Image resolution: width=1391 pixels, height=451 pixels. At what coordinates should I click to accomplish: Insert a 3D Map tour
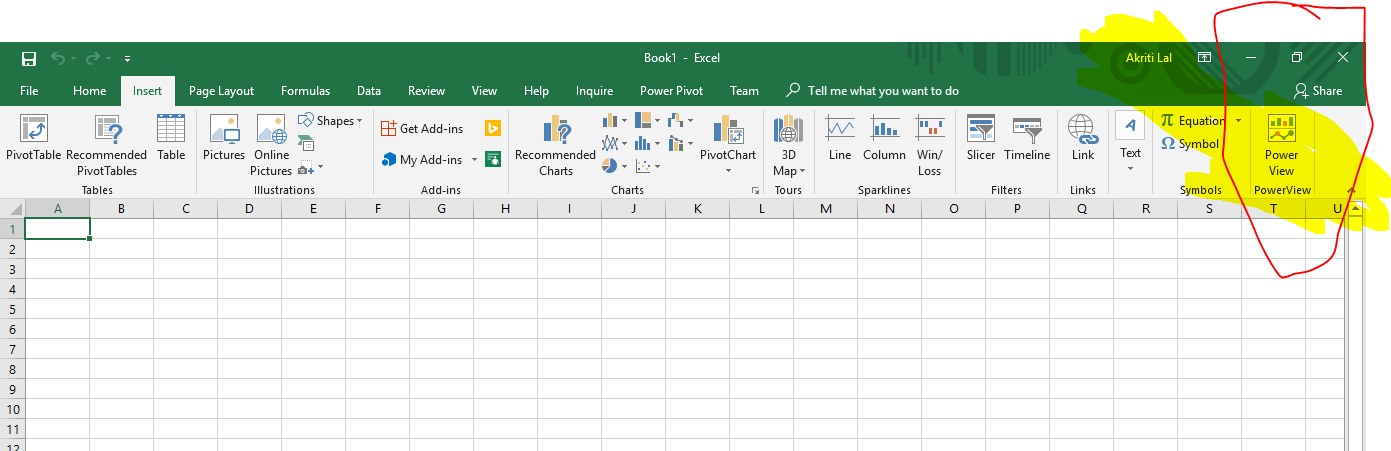point(788,146)
